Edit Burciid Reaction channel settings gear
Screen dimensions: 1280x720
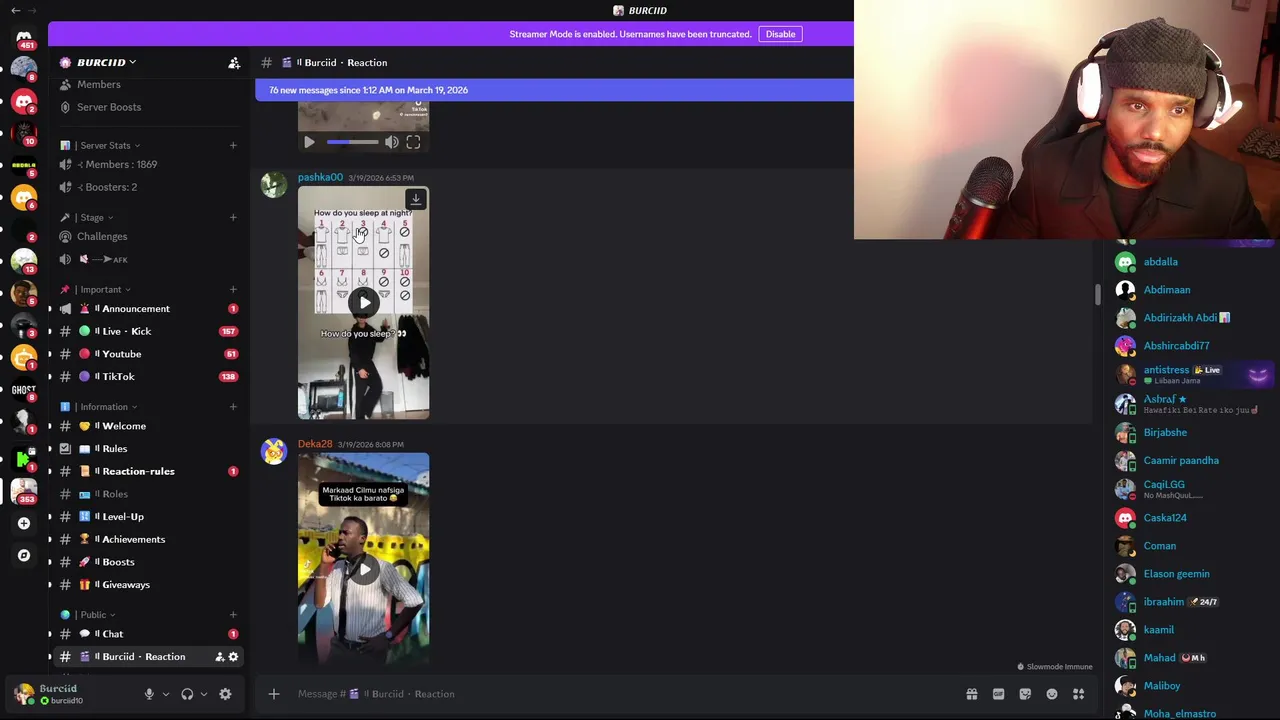233,657
